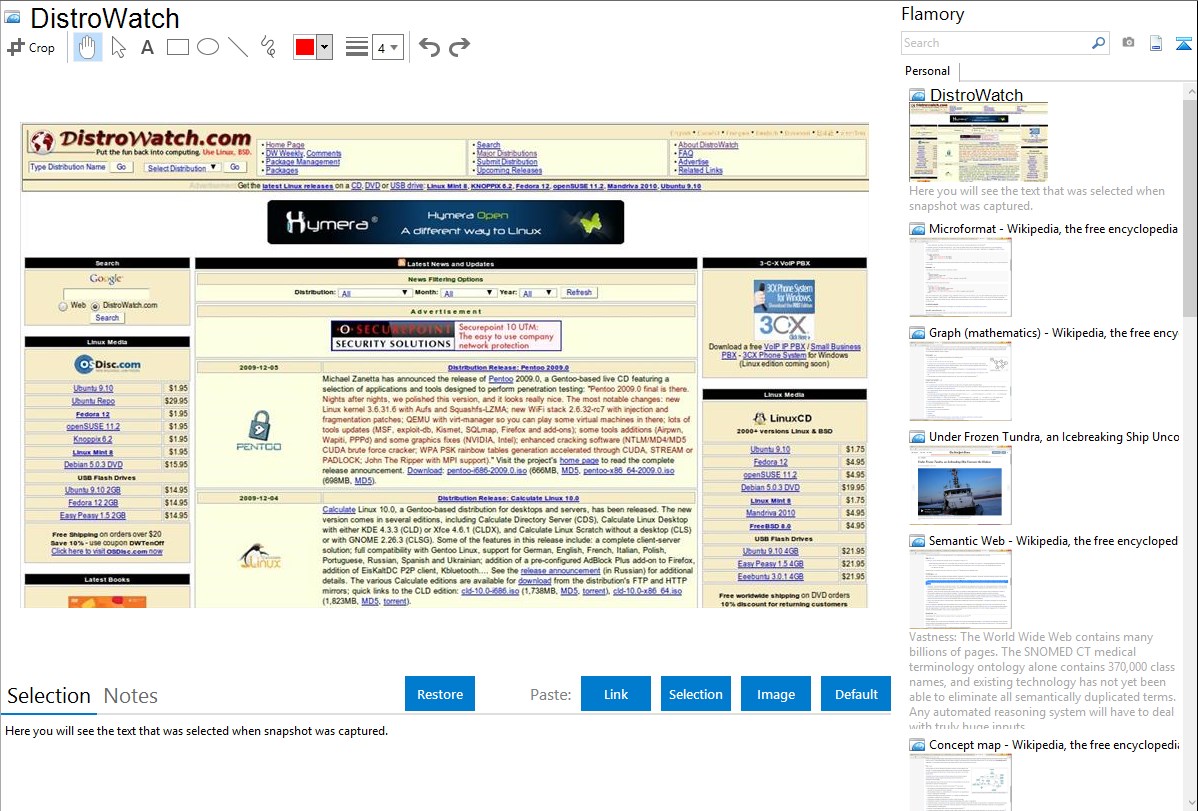Undo the last edit
The width and height of the screenshot is (1198, 811).
point(429,47)
